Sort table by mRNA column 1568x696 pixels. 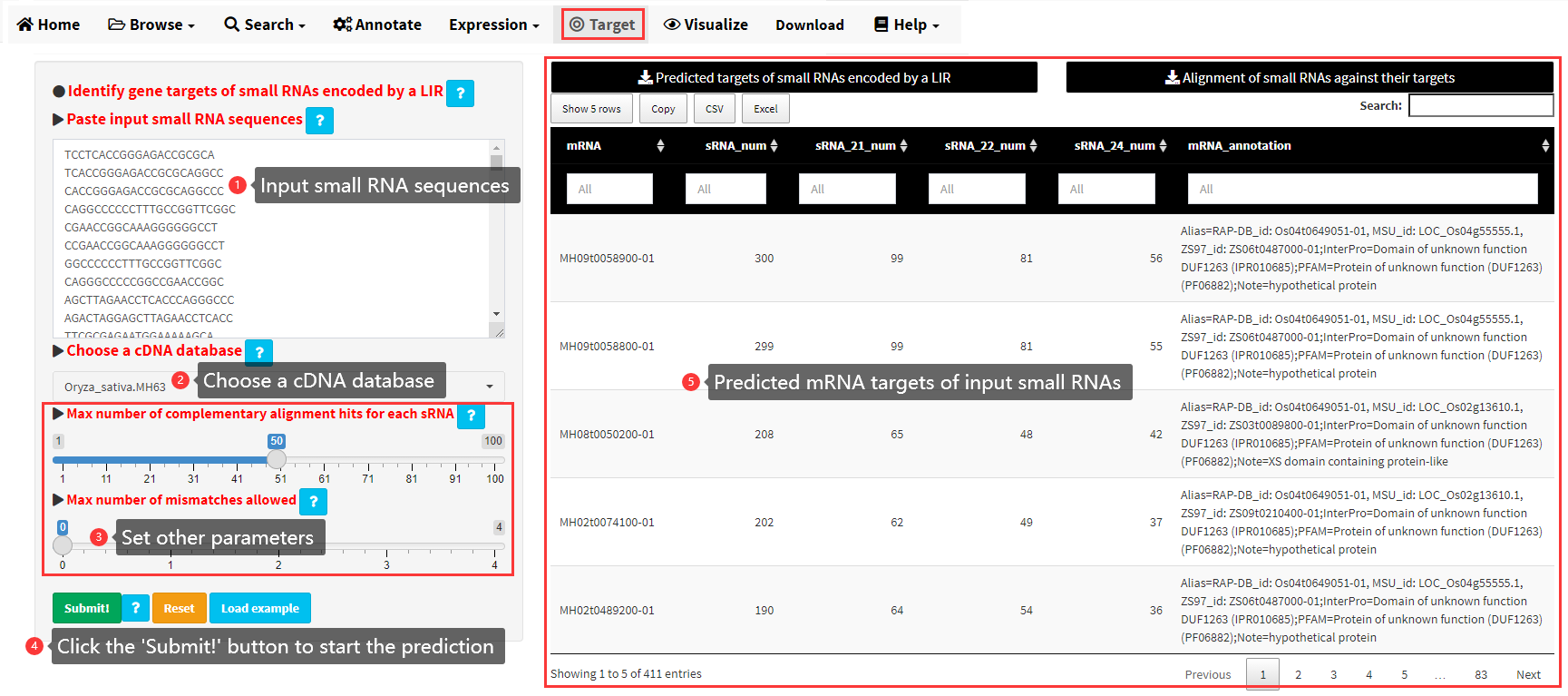(x=660, y=146)
